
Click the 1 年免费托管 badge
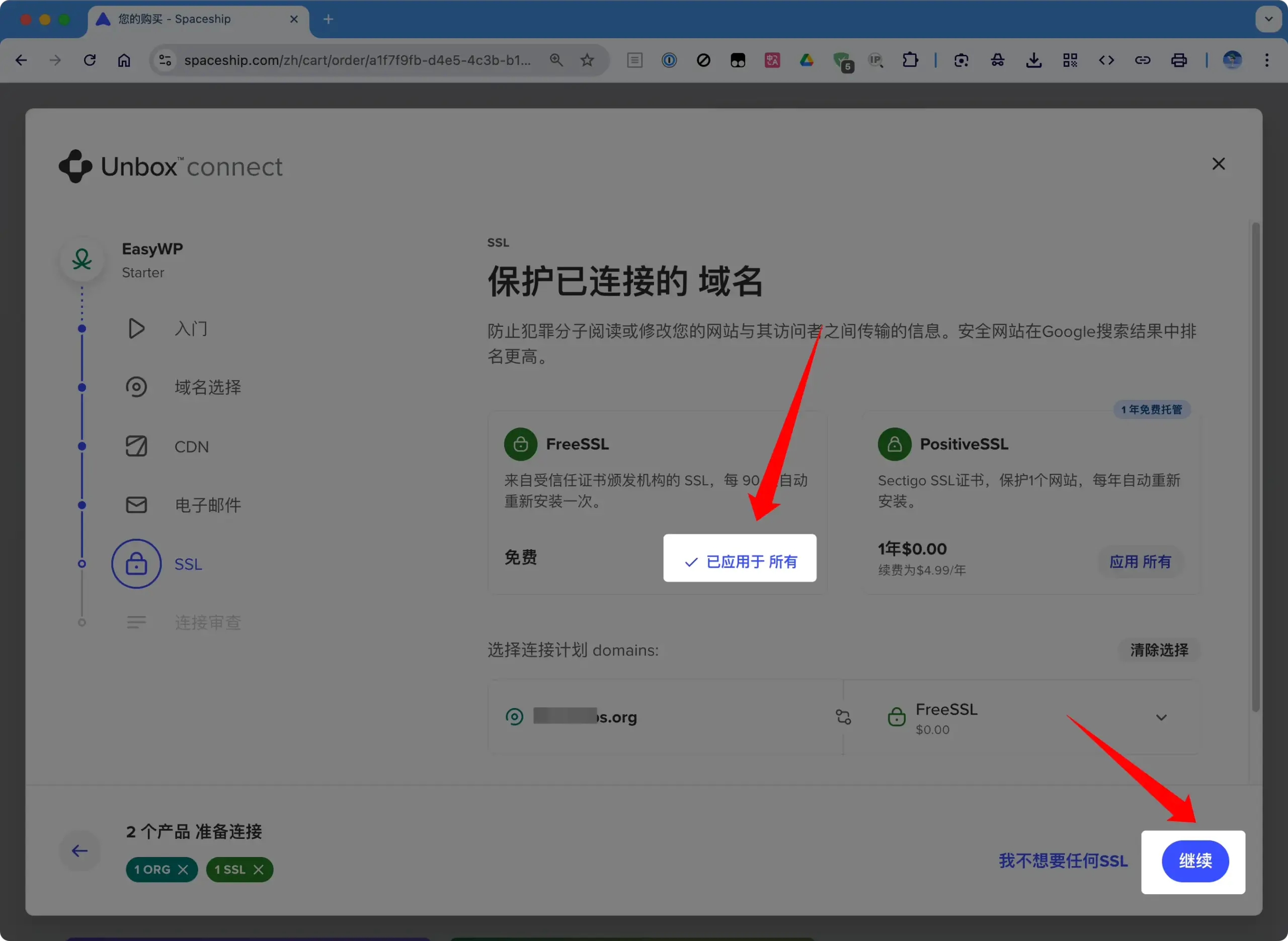1151,409
